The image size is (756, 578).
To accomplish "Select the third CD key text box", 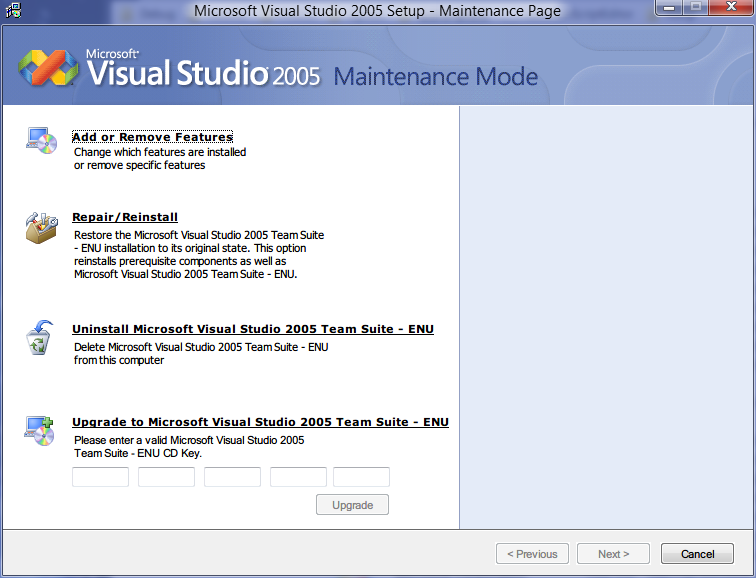I will coord(232,477).
